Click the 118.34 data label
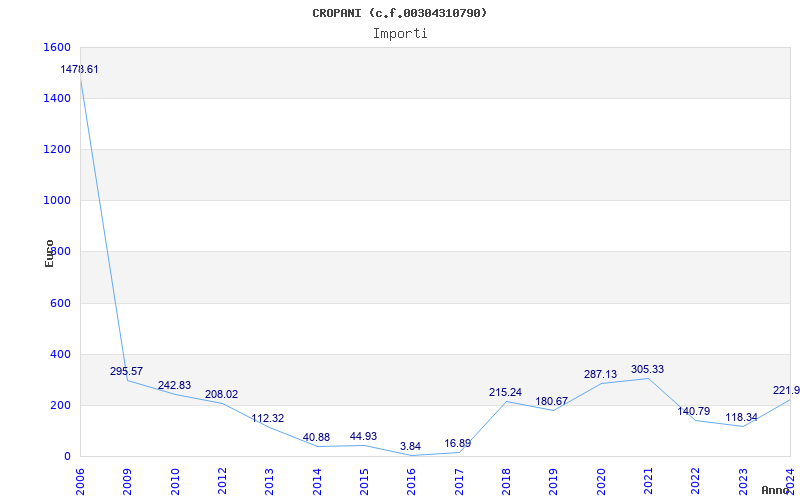This screenshot has height=500, width=800. [742, 417]
